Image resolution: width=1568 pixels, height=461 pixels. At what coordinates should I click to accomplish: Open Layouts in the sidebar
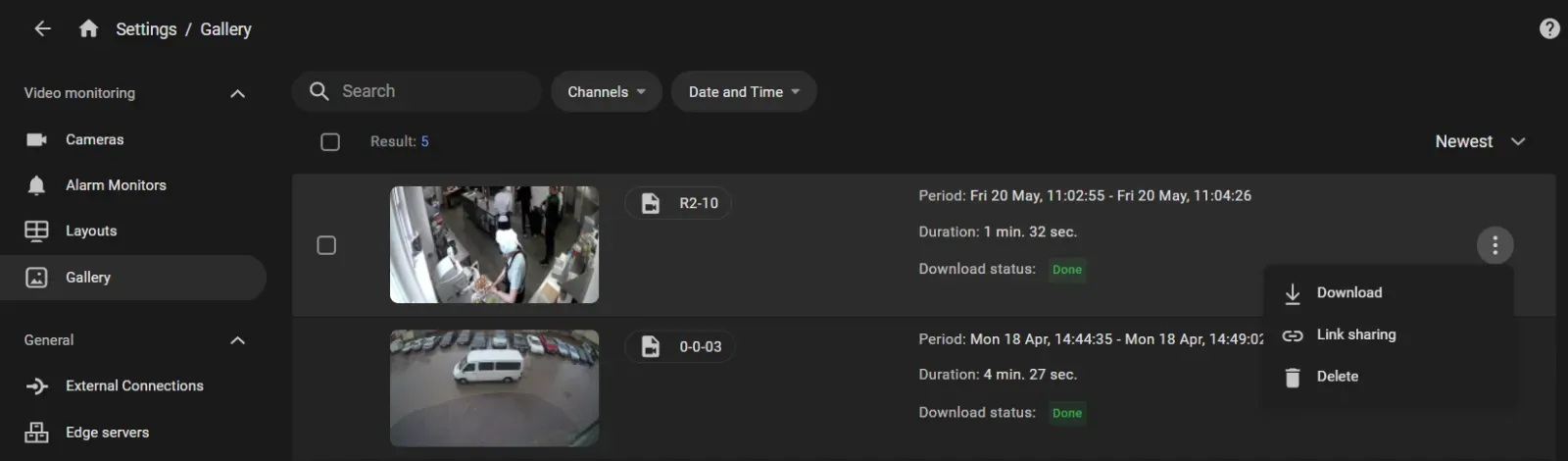click(133, 231)
